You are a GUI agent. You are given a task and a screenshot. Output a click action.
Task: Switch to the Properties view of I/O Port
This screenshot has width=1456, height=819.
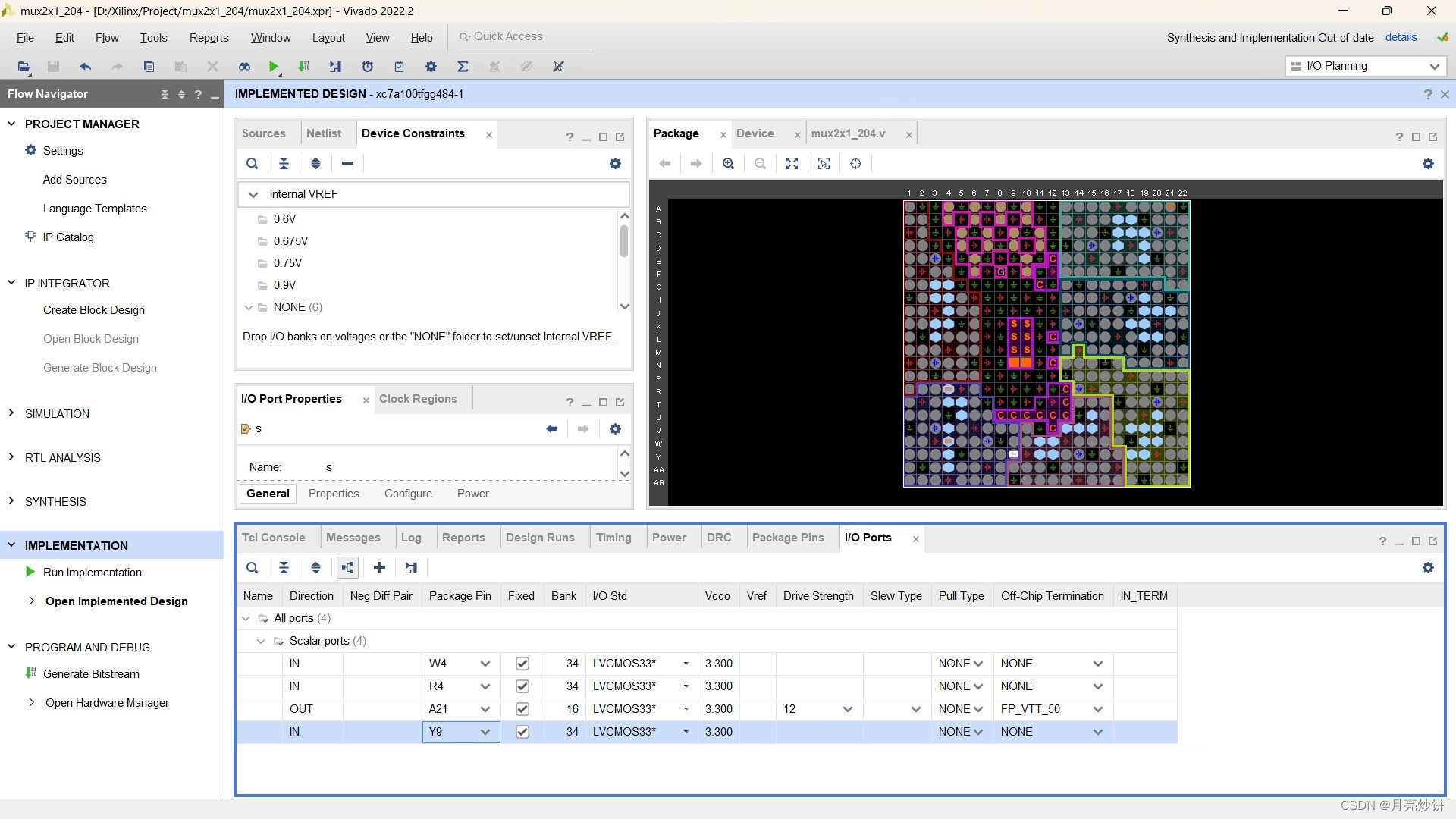click(x=334, y=494)
